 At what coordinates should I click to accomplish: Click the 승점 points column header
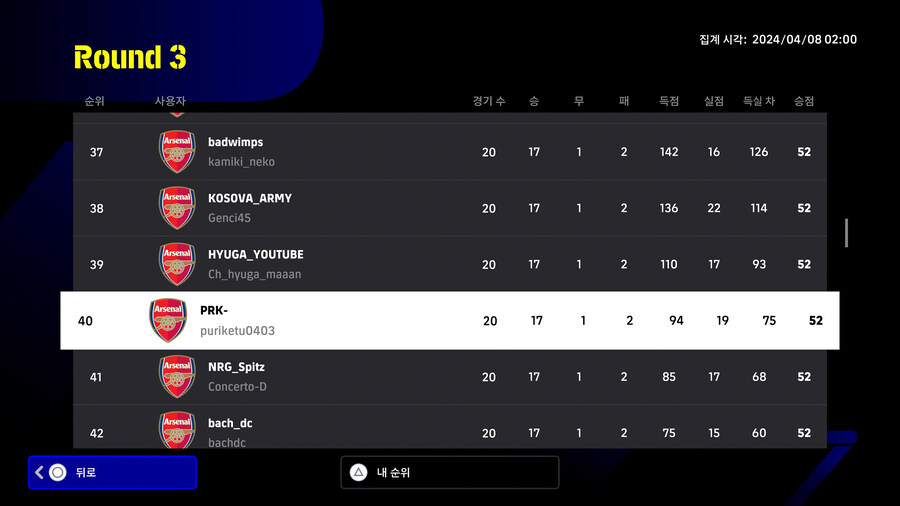(803, 101)
